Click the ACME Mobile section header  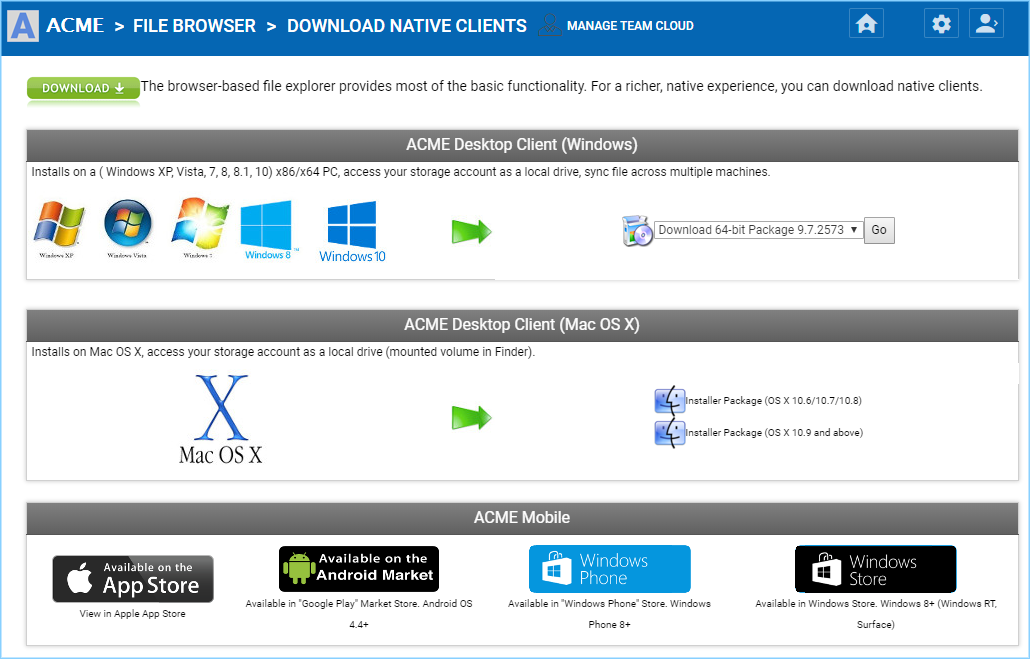pos(522,518)
